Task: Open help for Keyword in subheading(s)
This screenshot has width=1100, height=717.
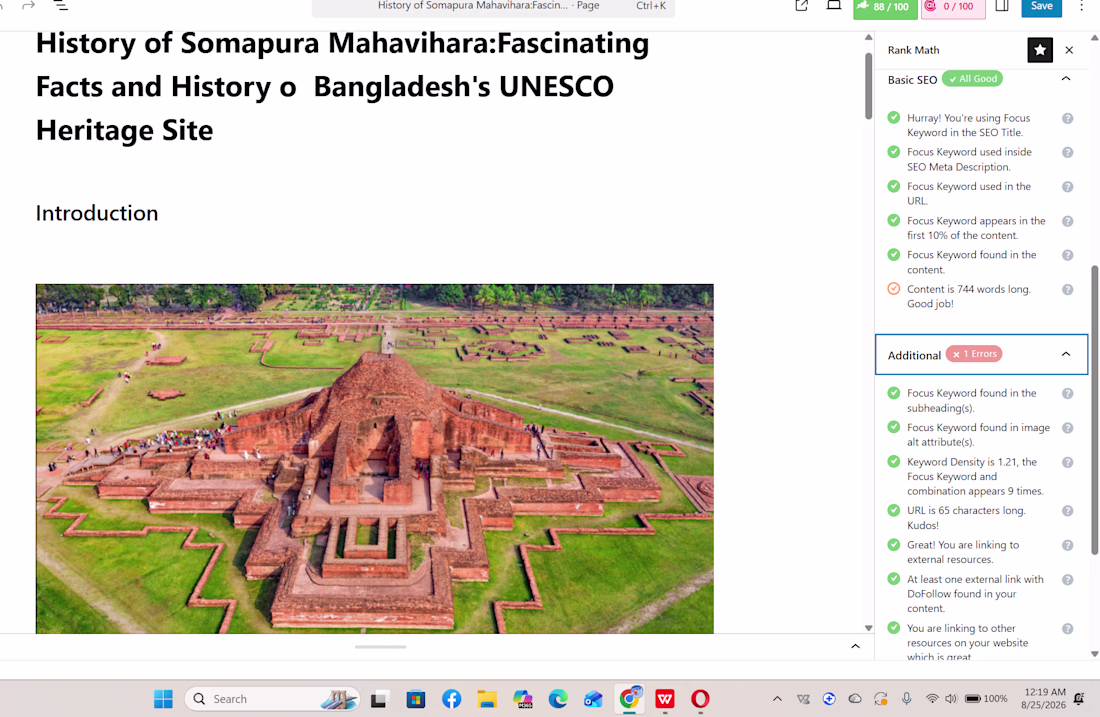Action: (x=1067, y=394)
